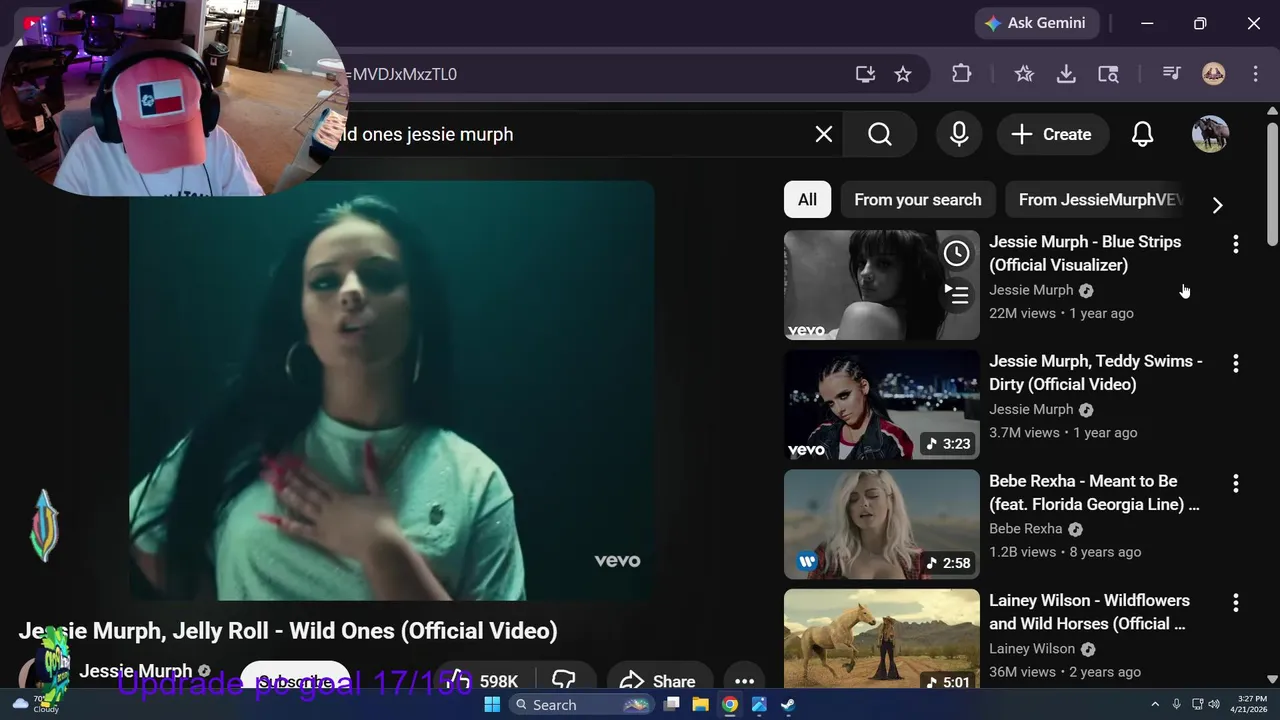Click the Lainey Wilson channel name
The height and width of the screenshot is (720, 1280).
click(x=1032, y=648)
